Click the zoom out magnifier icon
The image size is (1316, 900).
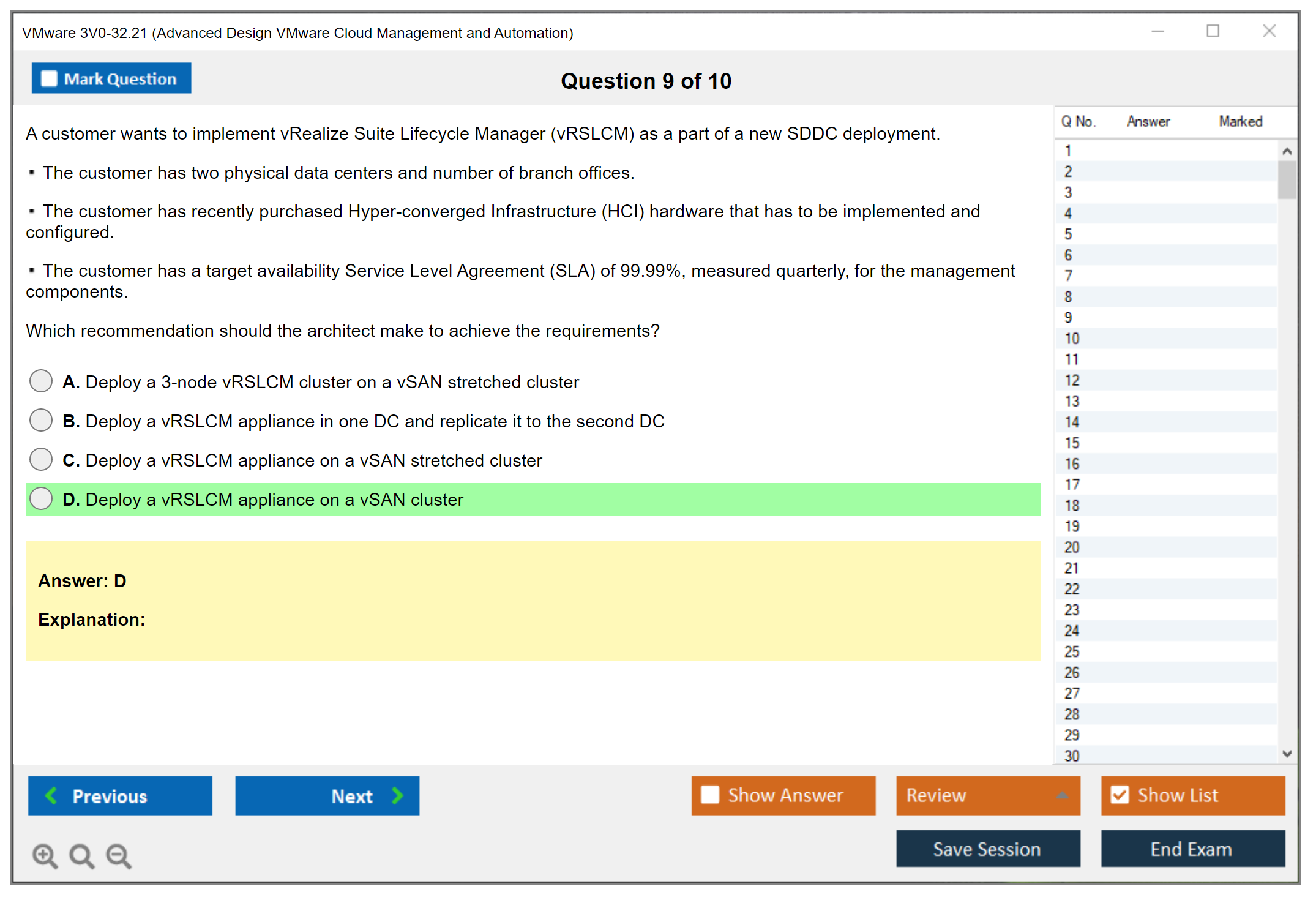click(x=119, y=855)
